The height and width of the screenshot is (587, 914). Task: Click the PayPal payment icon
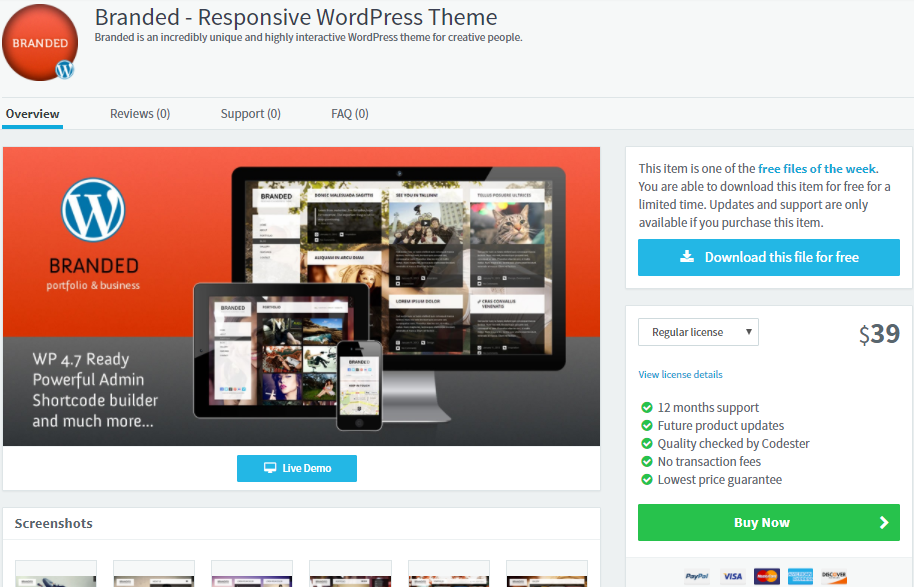[x=697, y=576]
